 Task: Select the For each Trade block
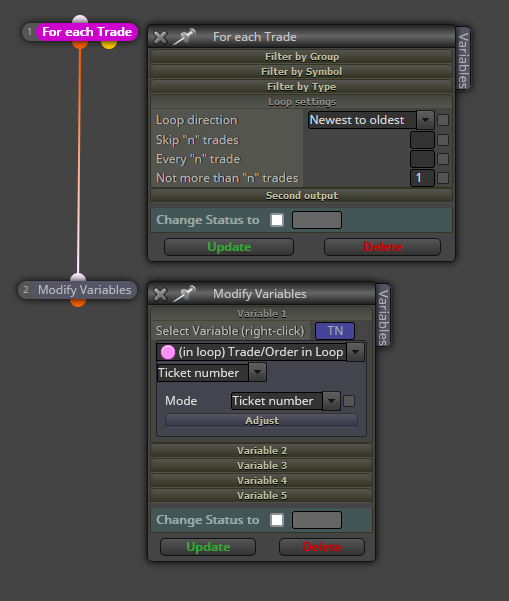point(87,32)
